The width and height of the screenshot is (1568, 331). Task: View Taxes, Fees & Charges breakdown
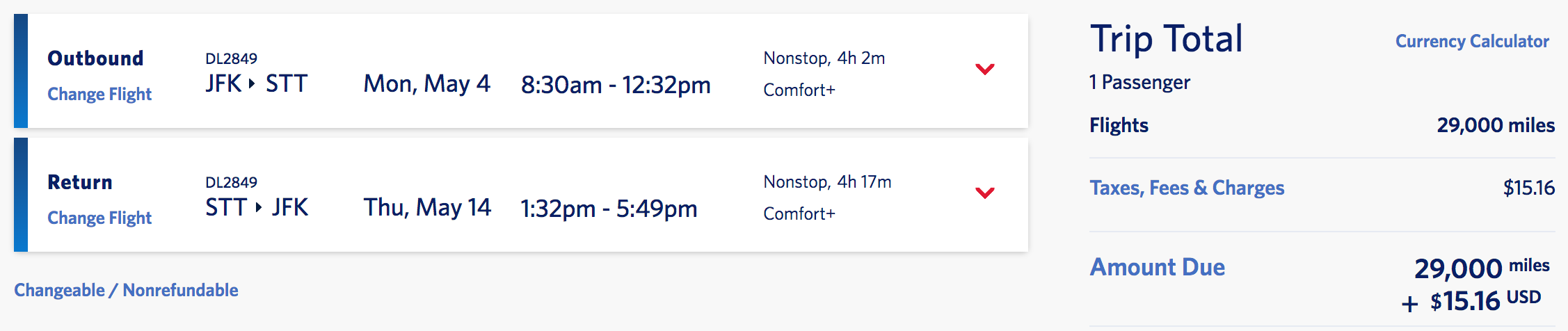(x=1187, y=188)
